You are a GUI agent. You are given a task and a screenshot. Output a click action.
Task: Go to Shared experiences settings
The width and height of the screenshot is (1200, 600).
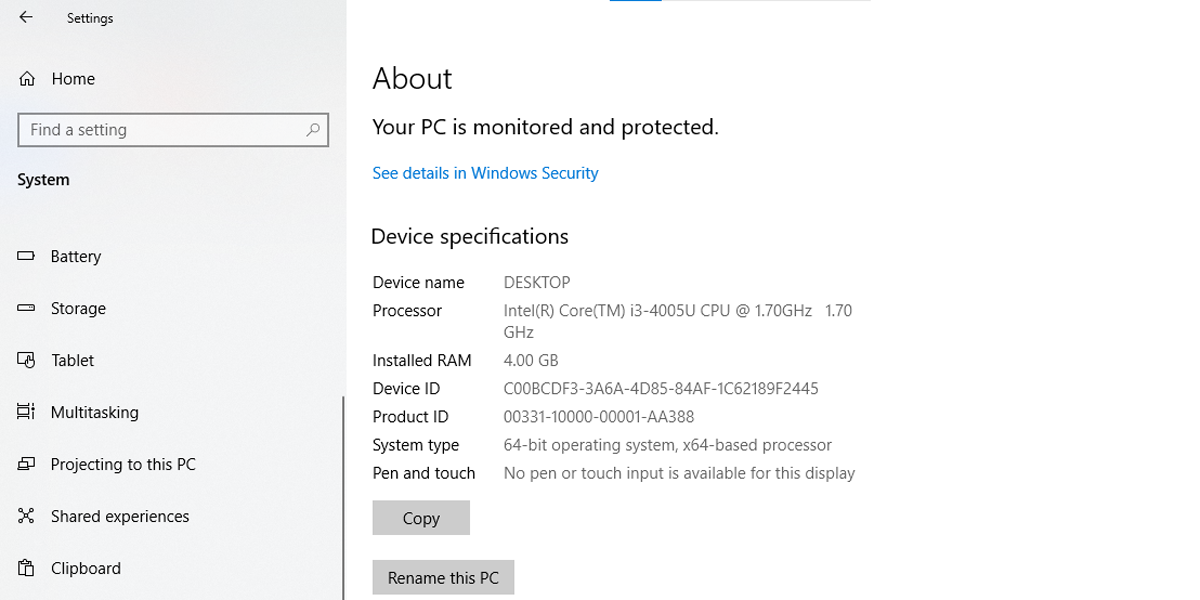tap(120, 516)
